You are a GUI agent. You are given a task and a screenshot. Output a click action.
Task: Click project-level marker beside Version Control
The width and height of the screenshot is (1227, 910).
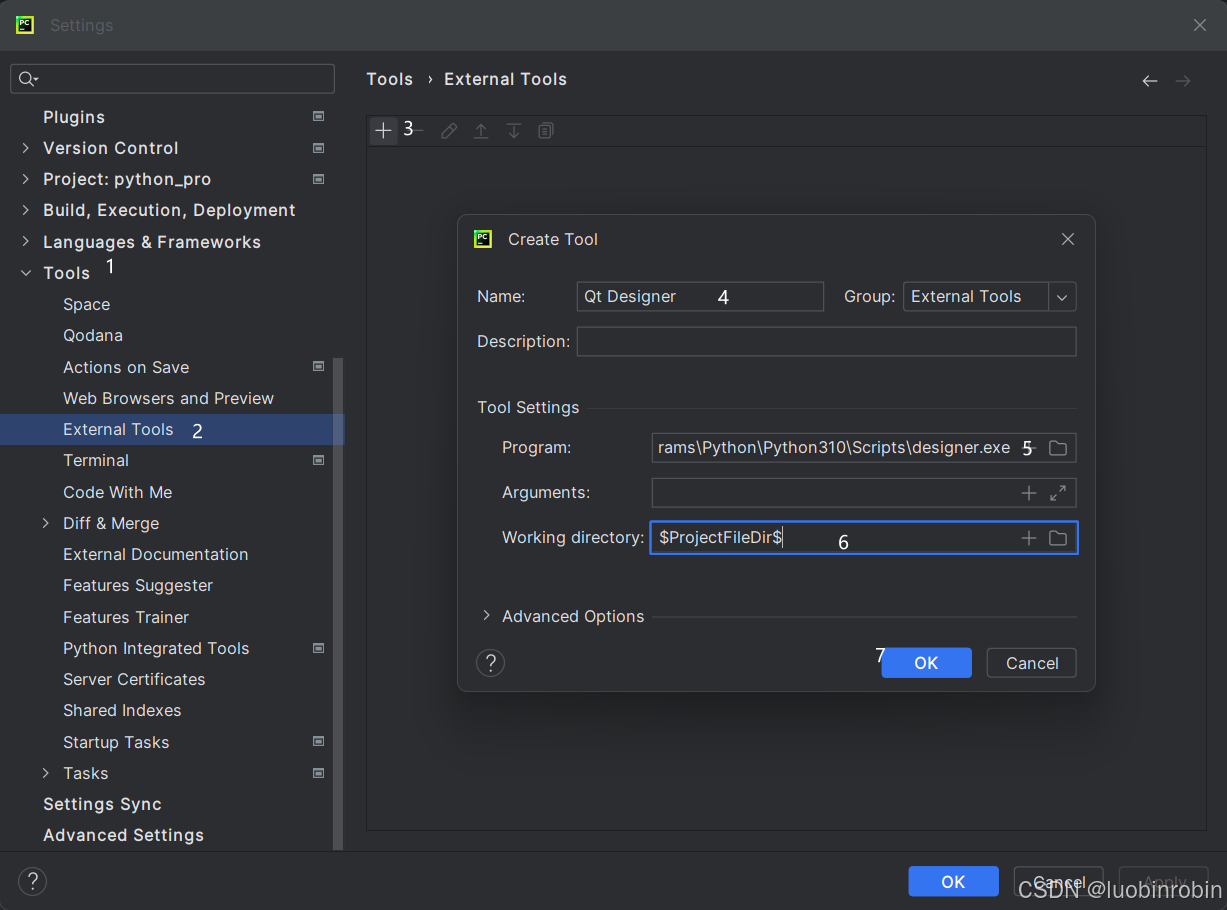(318, 148)
